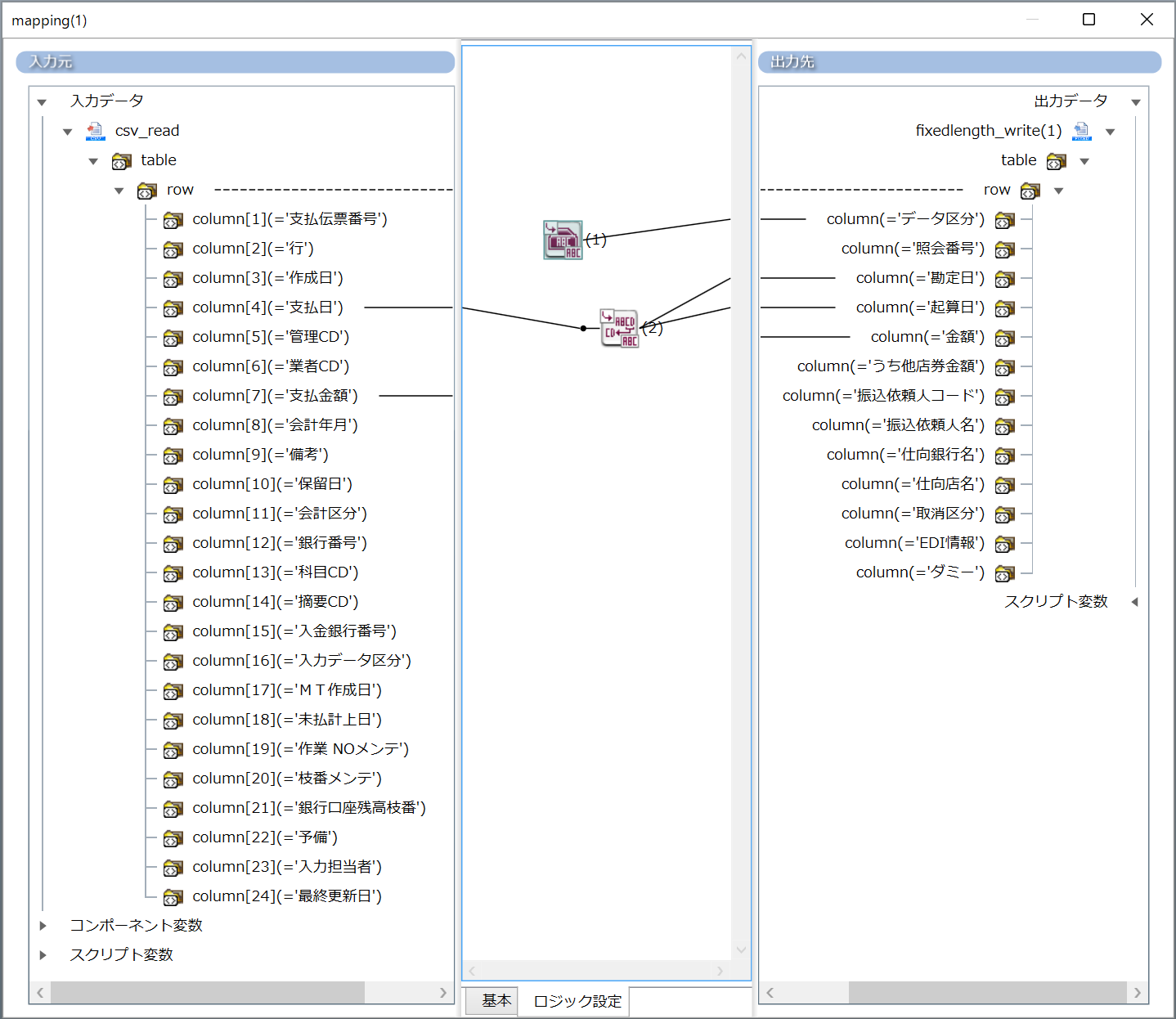Click the csv_read file icon
Screen dimensions: 1176x1019
[96, 131]
